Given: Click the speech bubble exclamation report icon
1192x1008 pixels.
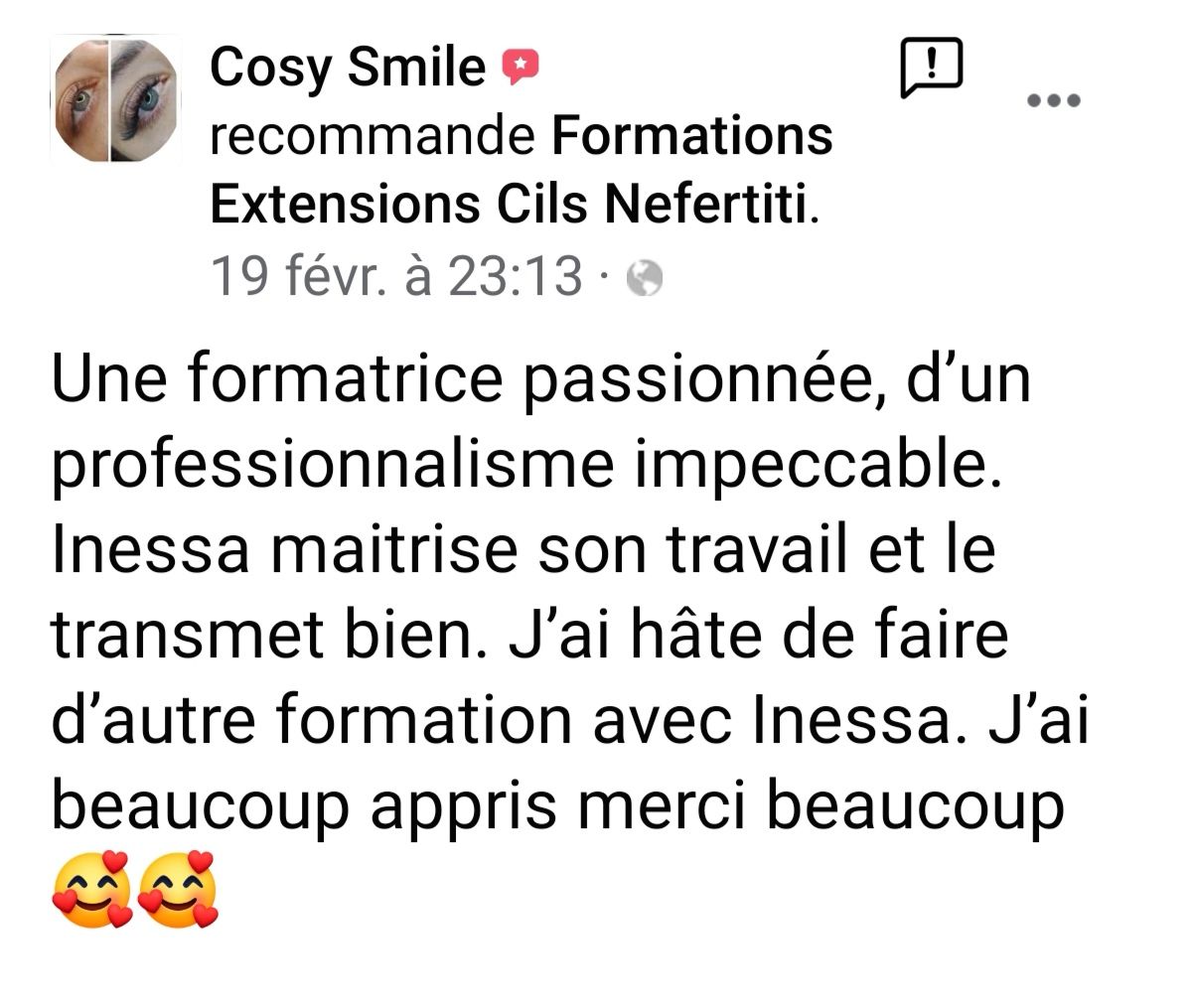Looking at the screenshot, I should (x=931, y=68).
